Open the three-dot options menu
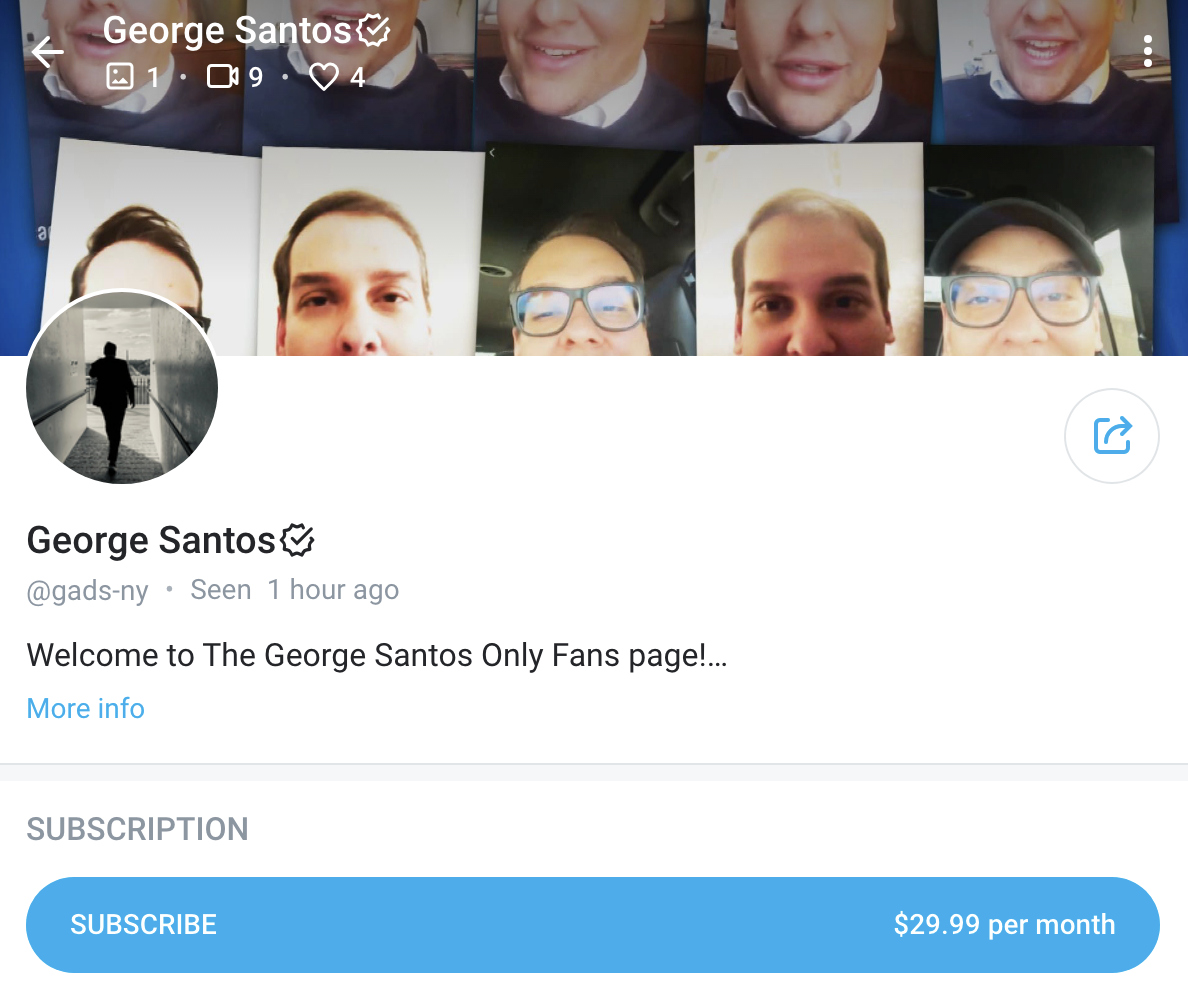 pos(1147,51)
